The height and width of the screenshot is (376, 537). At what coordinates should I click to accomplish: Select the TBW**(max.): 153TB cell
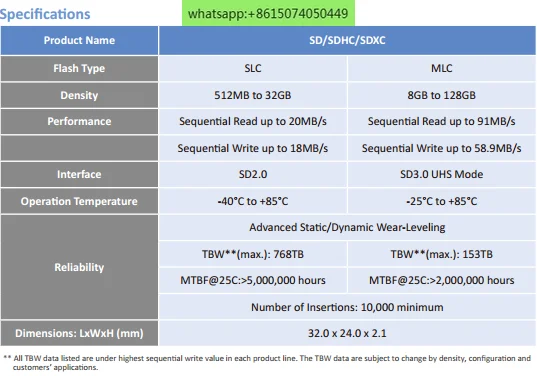pos(441,254)
